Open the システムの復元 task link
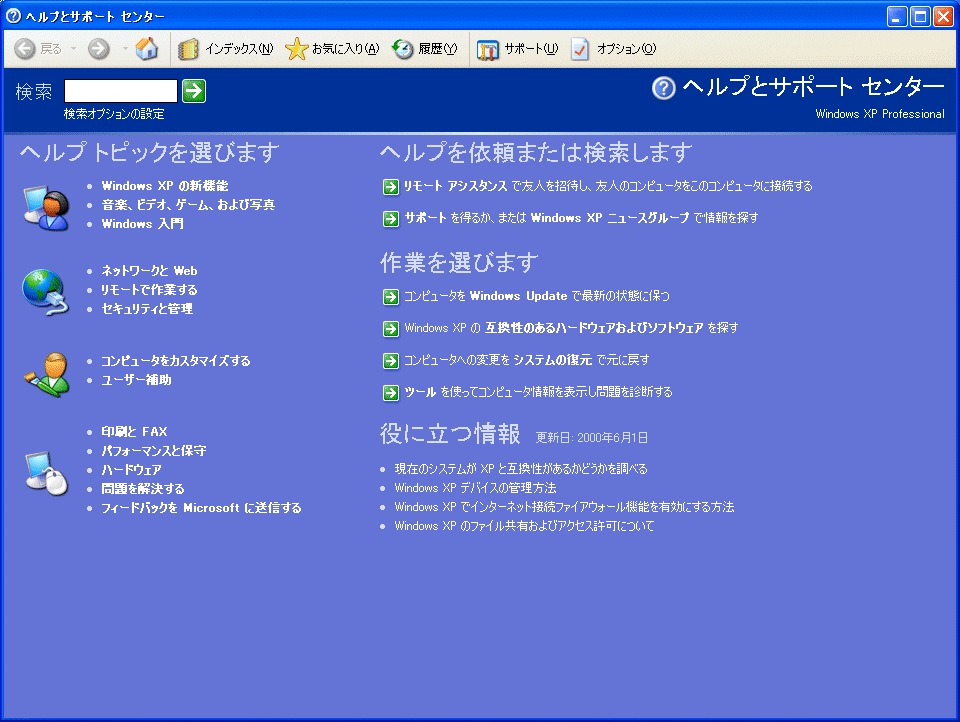This screenshot has width=960, height=722. pyautogui.click(x=553, y=360)
